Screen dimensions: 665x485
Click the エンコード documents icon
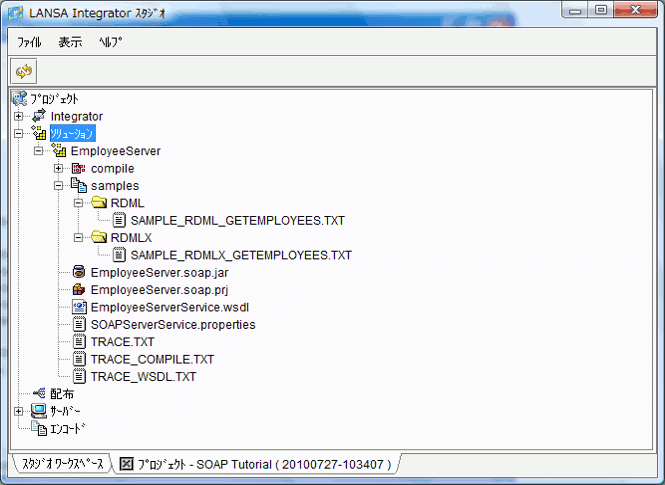(39, 428)
